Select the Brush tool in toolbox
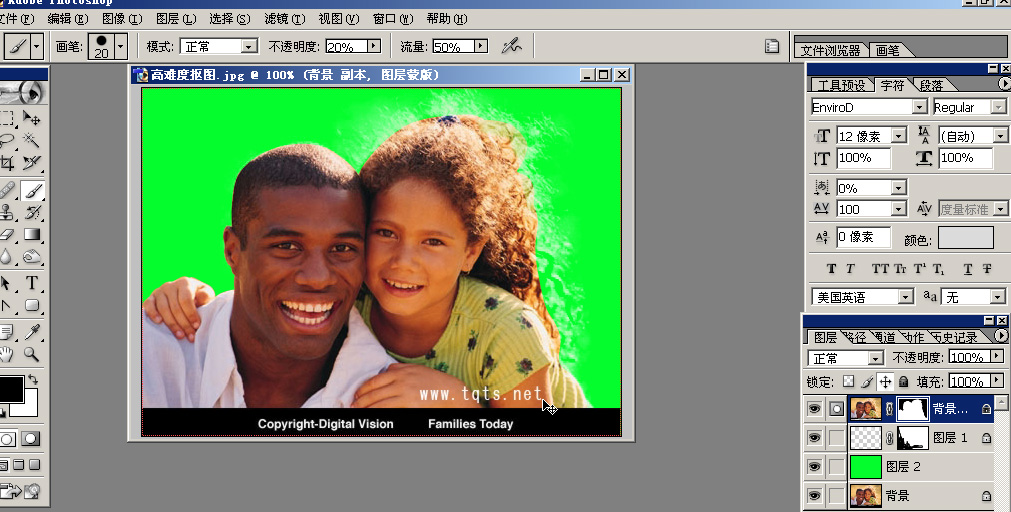Screen dimensions: 1011x512 (32, 190)
